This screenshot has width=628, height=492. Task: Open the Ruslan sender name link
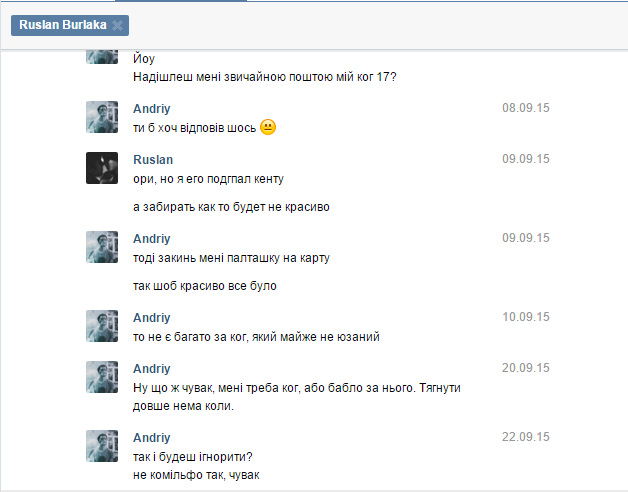pyautogui.click(x=153, y=159)
